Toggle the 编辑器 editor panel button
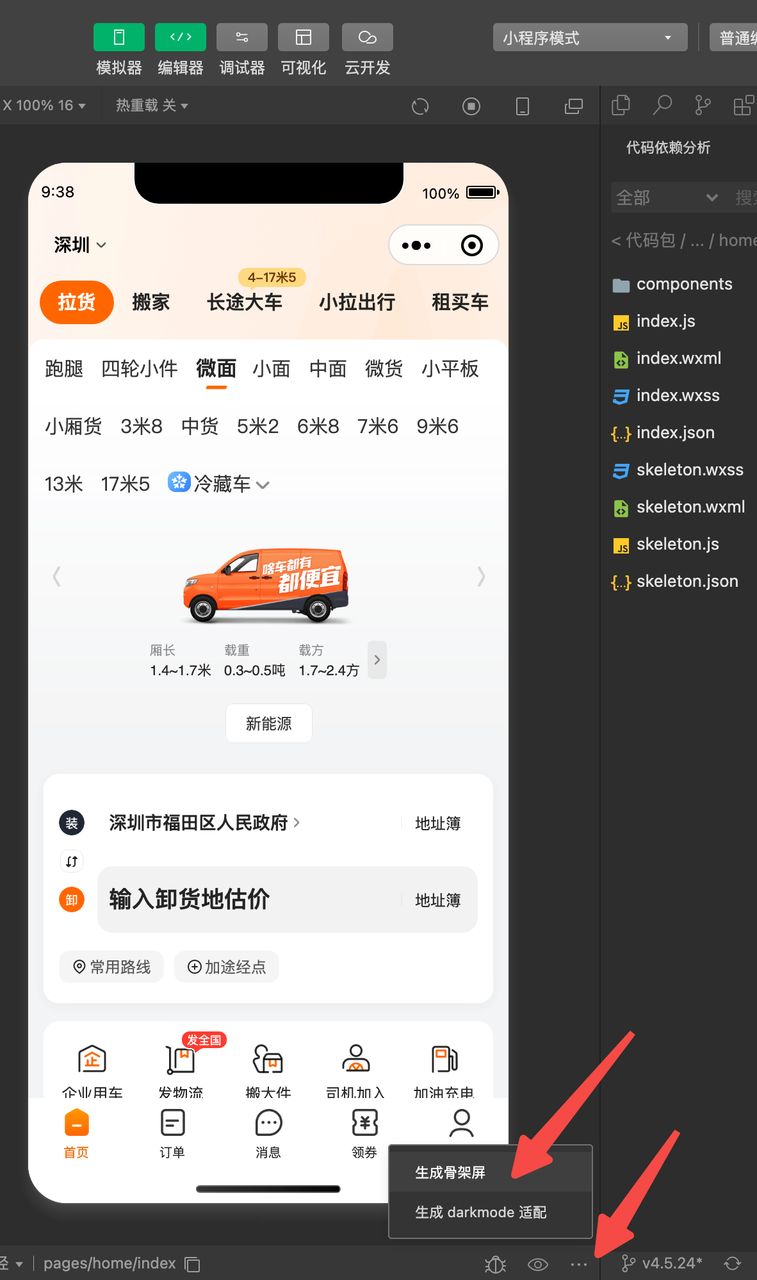The height and width of the screenshot is (1280, 757). coord(180,38)
